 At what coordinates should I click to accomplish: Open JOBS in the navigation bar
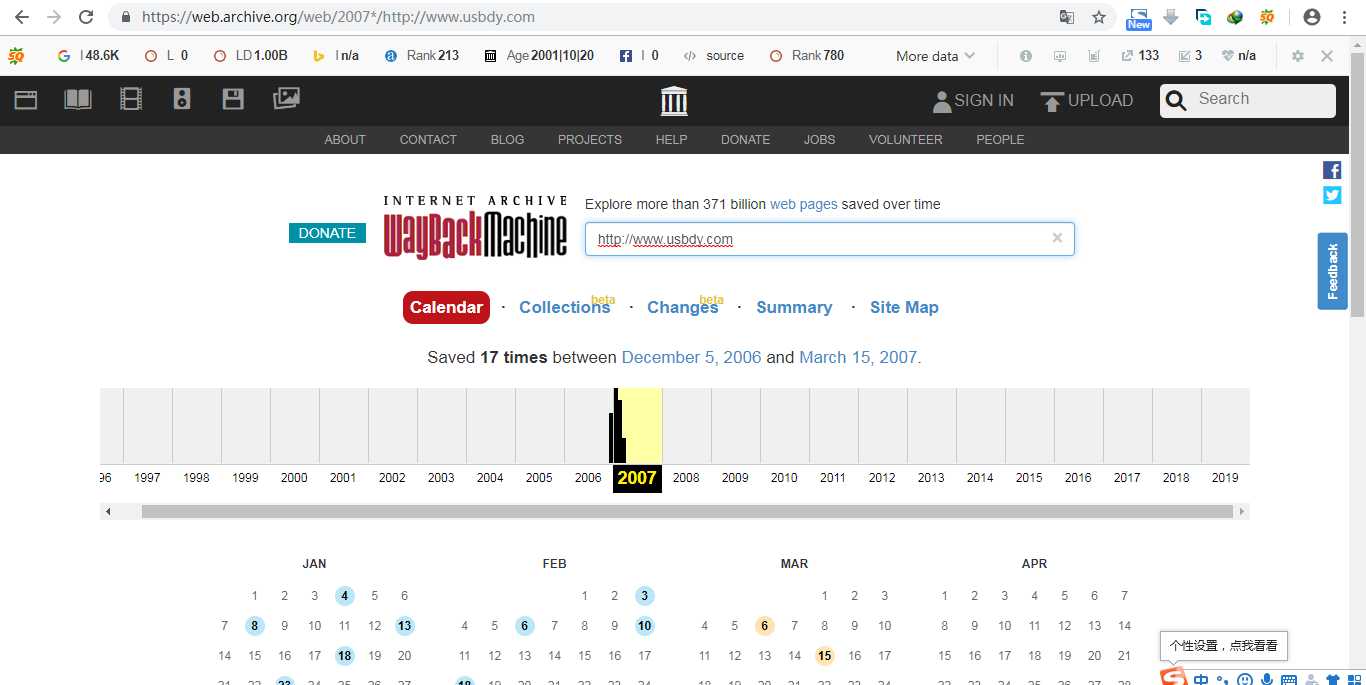[x=819, y=139]
